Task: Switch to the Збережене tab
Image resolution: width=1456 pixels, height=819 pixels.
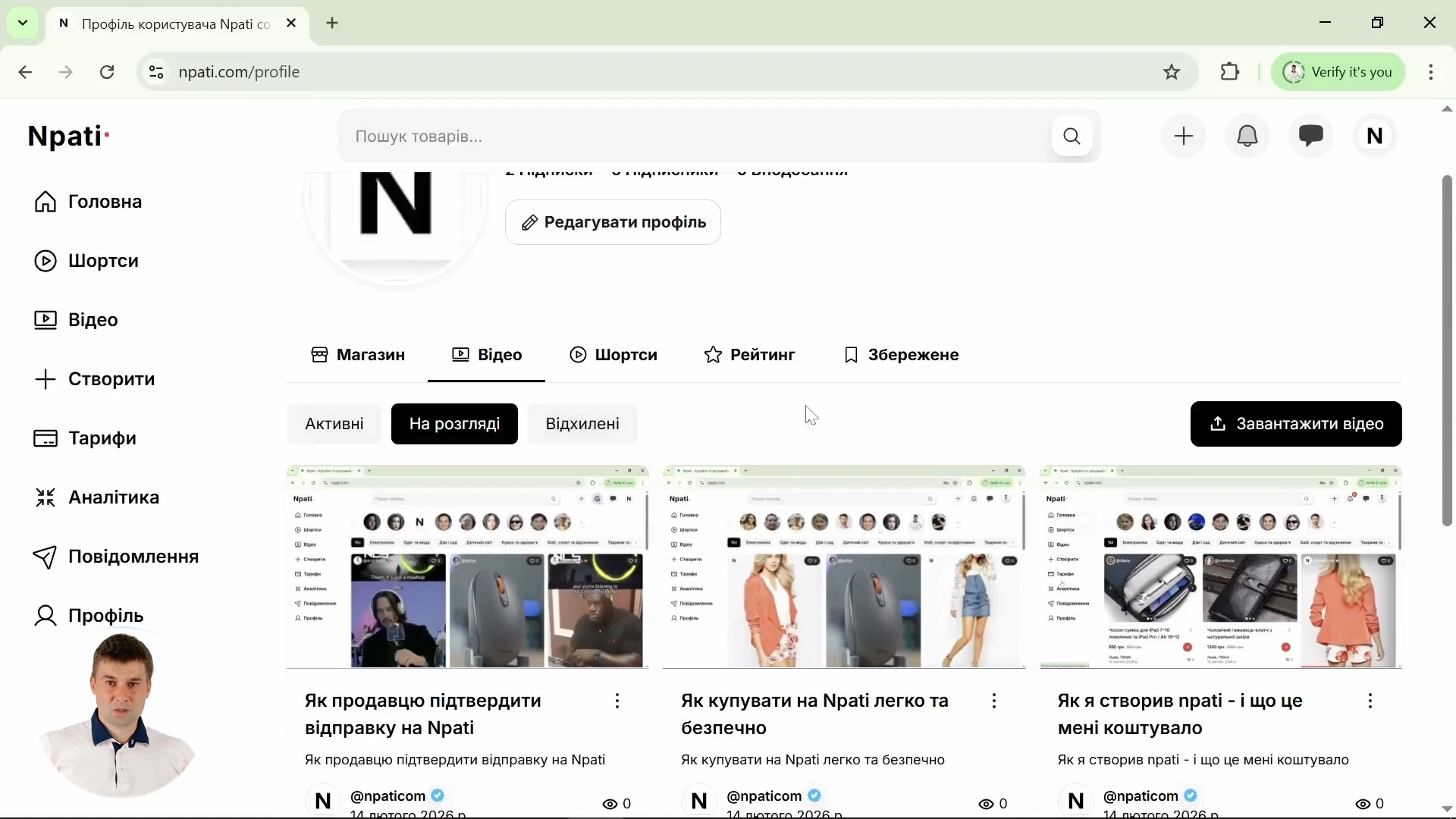Action: (x=902, y=355)
